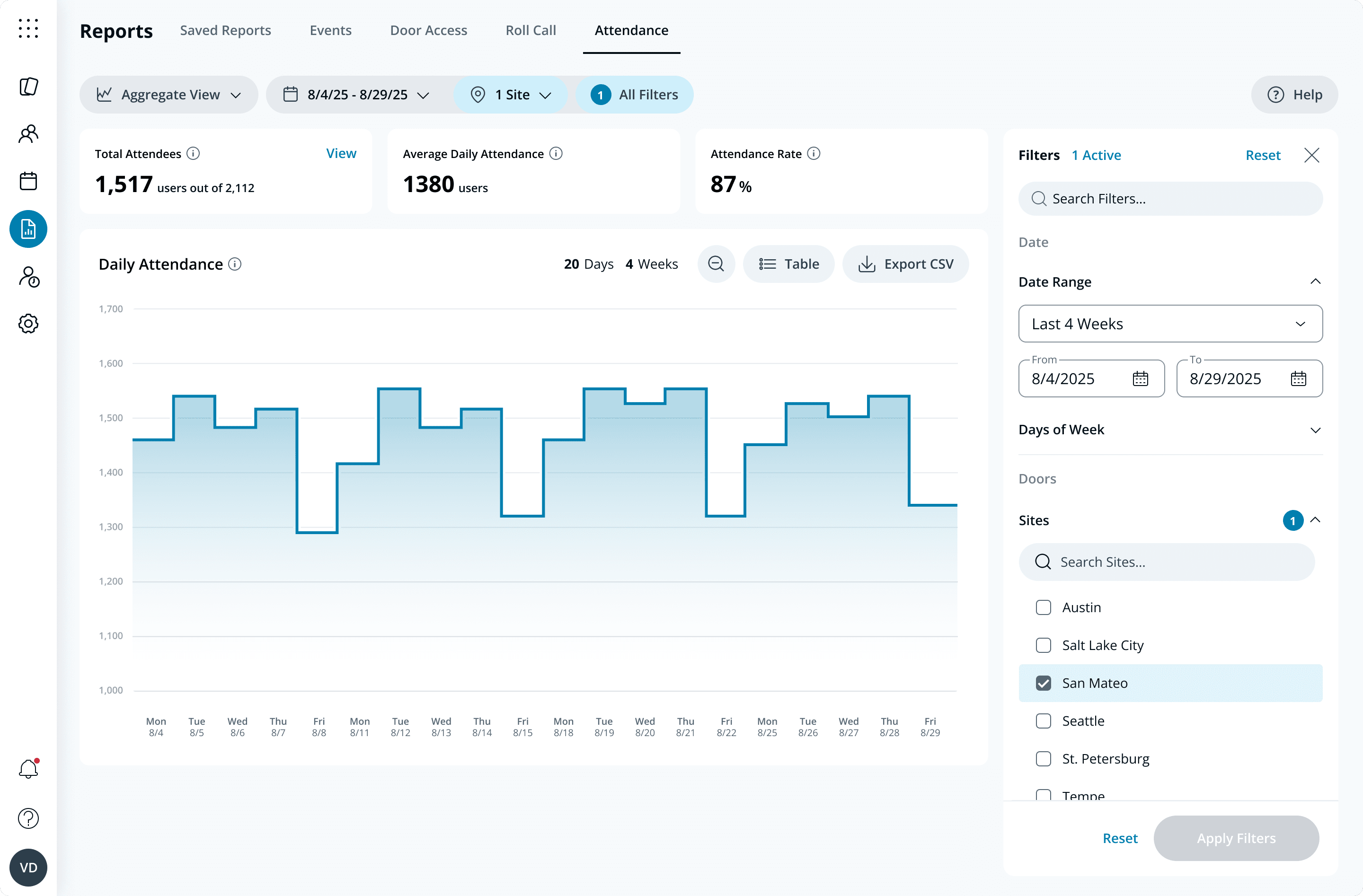1363x896 pixels.
Task: Check the Seattle site checkbox
Action: coord(1044,721)
